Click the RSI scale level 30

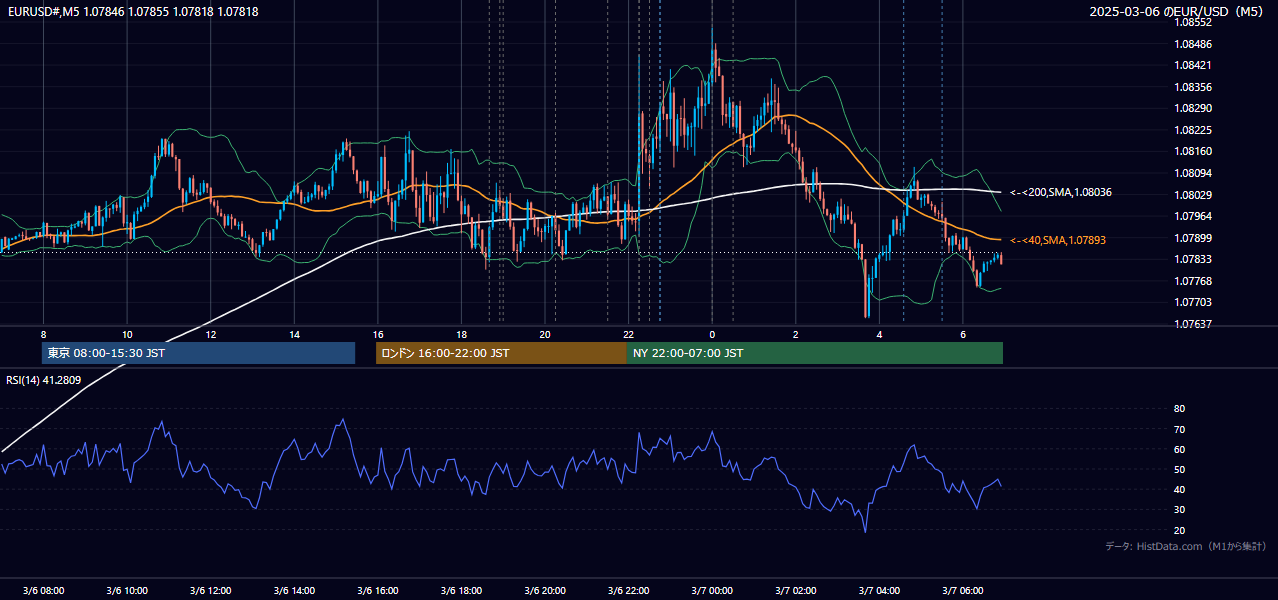(1179, 510)
